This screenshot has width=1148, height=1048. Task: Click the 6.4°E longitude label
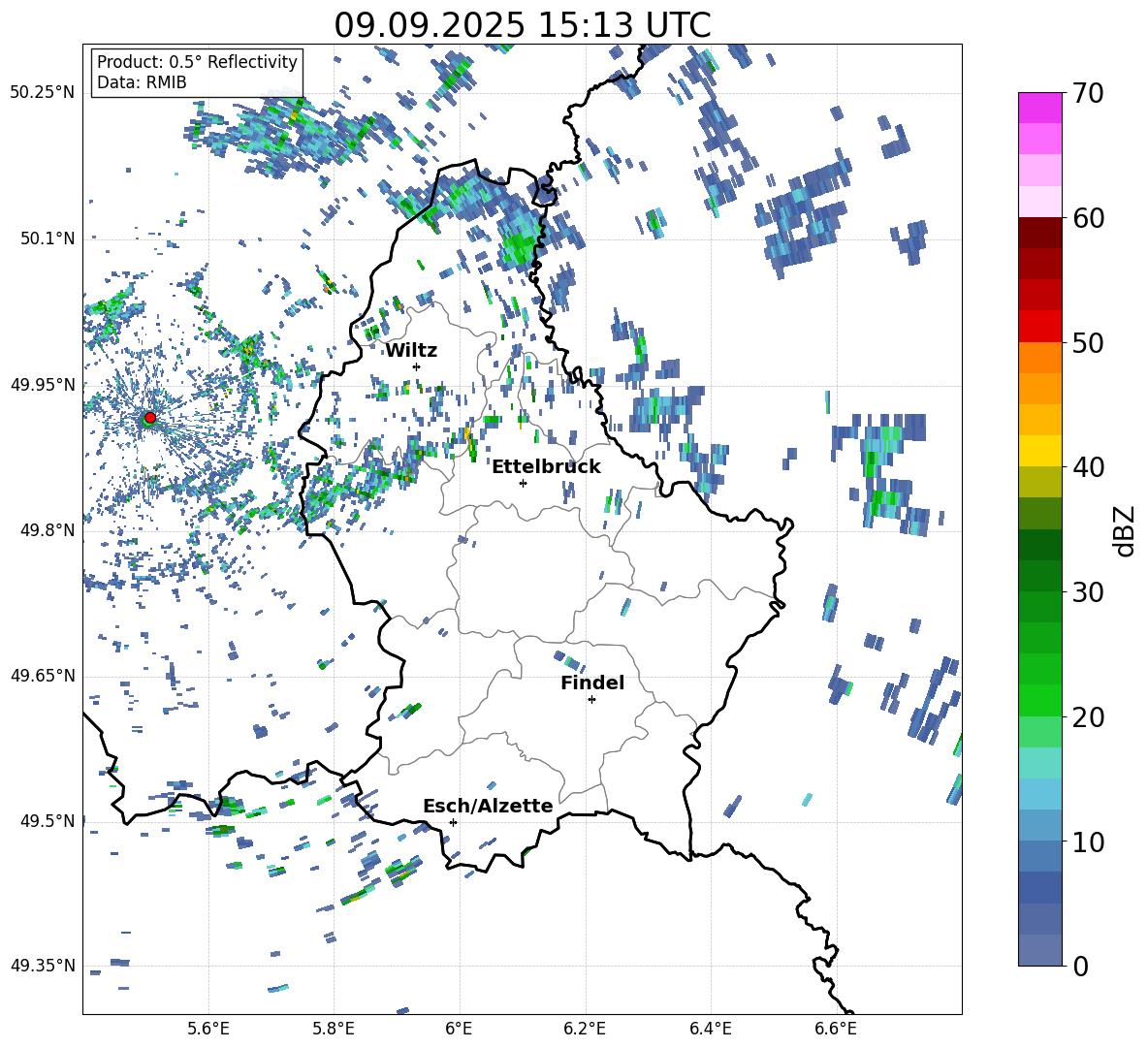pyautogui.click(x=710, y=1029)
